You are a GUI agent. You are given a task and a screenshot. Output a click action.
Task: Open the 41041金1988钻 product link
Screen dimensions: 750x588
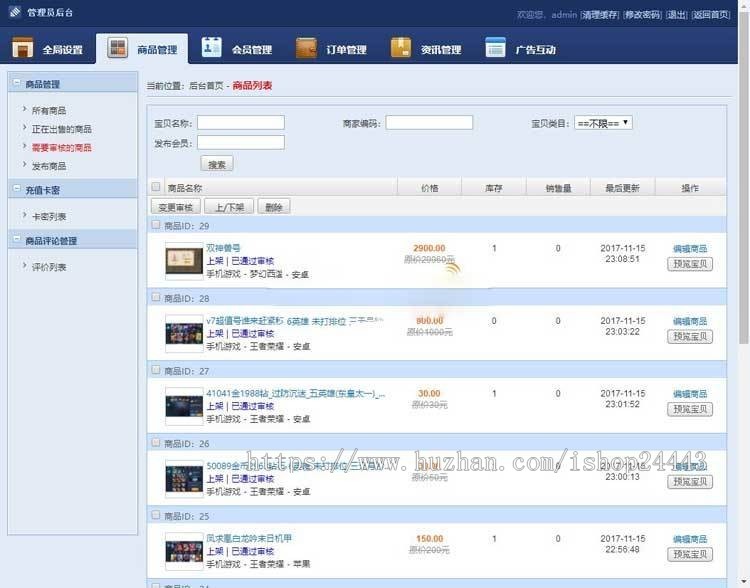click(x=295, y=393)
